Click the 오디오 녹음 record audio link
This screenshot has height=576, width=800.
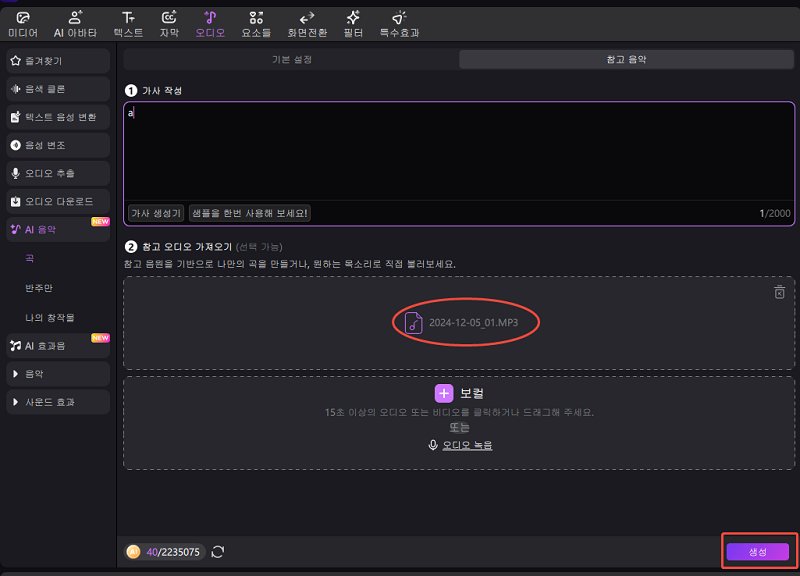tap(467, 445)
